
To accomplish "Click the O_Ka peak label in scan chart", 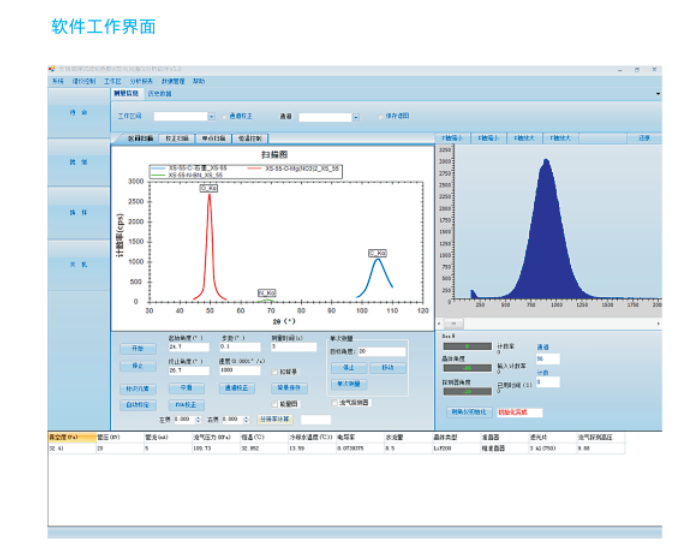I will pos(209,188).
